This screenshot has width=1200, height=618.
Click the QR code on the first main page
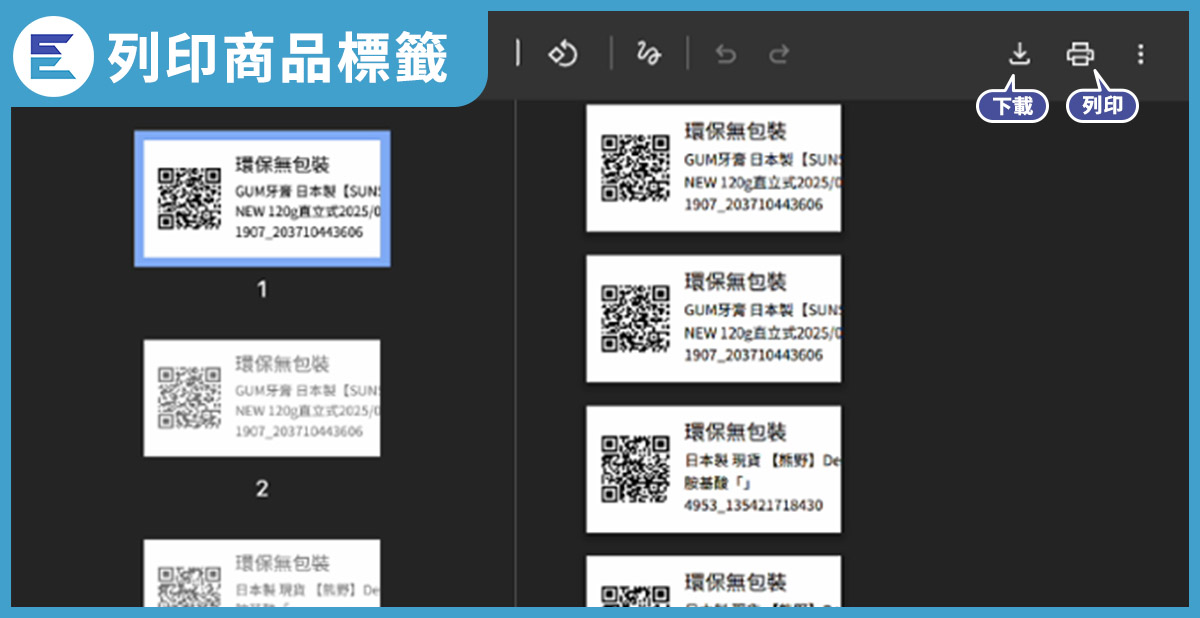635,168
